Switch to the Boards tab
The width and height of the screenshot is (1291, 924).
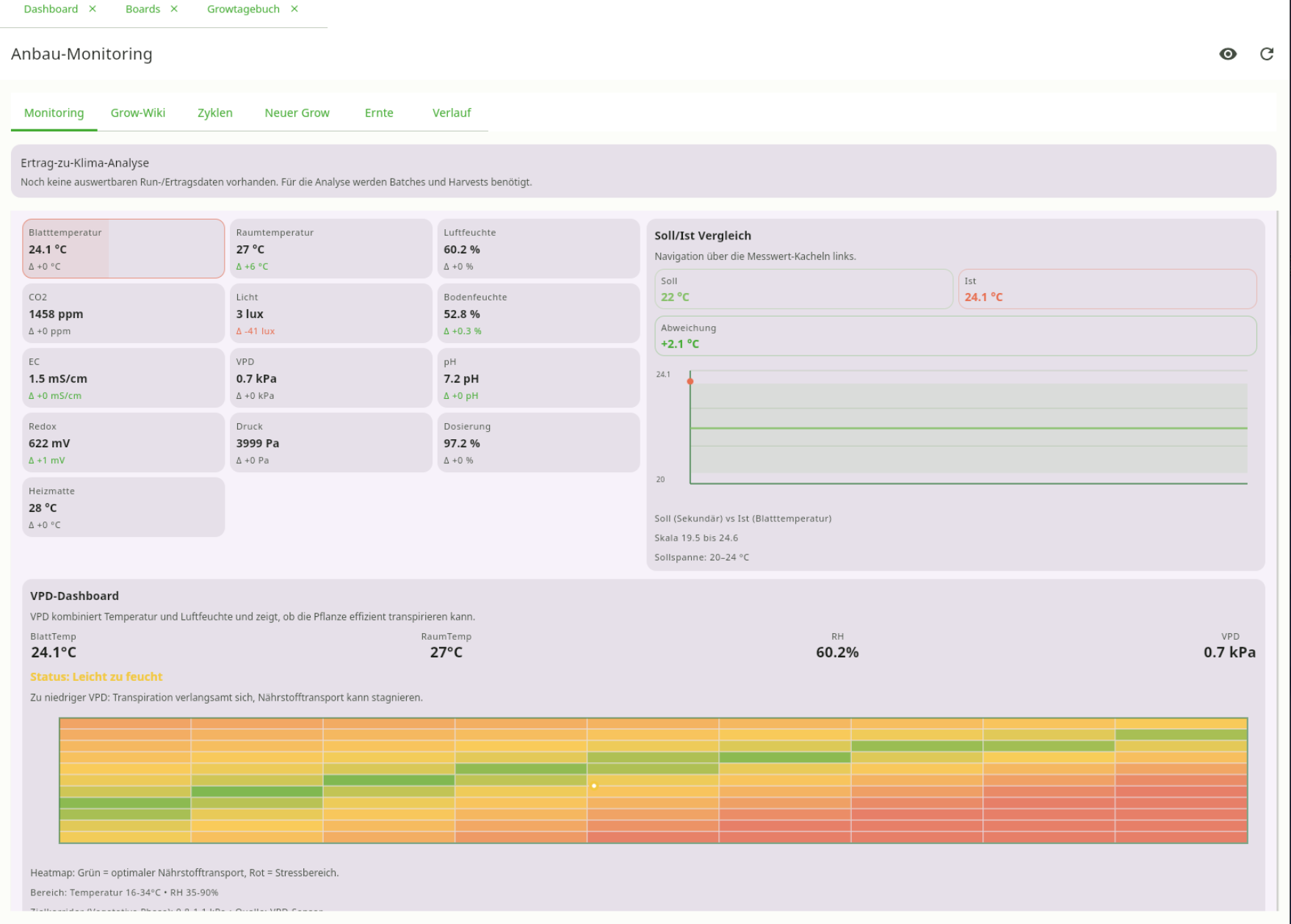[x=142, y=9]
